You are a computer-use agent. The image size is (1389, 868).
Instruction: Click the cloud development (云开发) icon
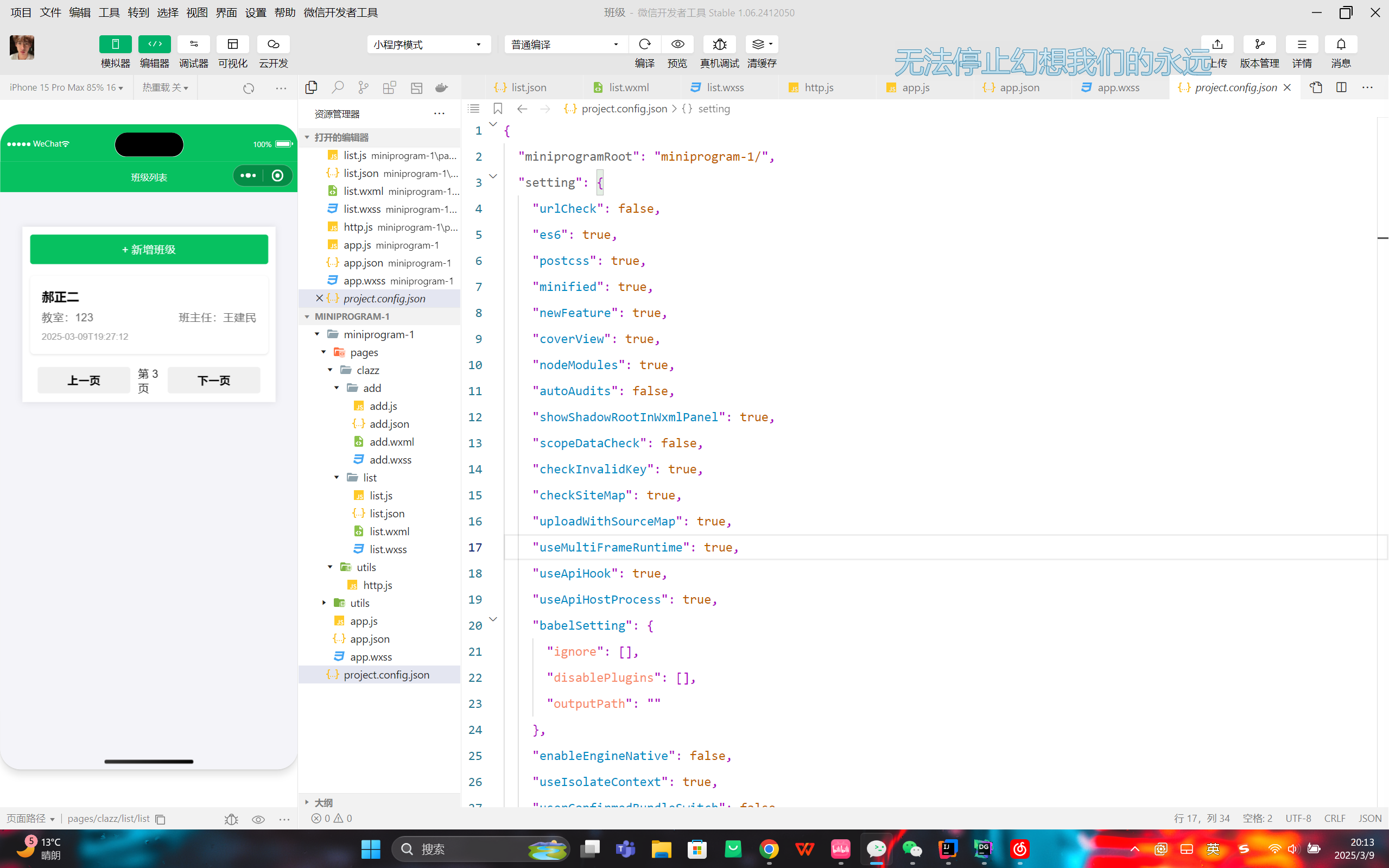click(273, 44)
